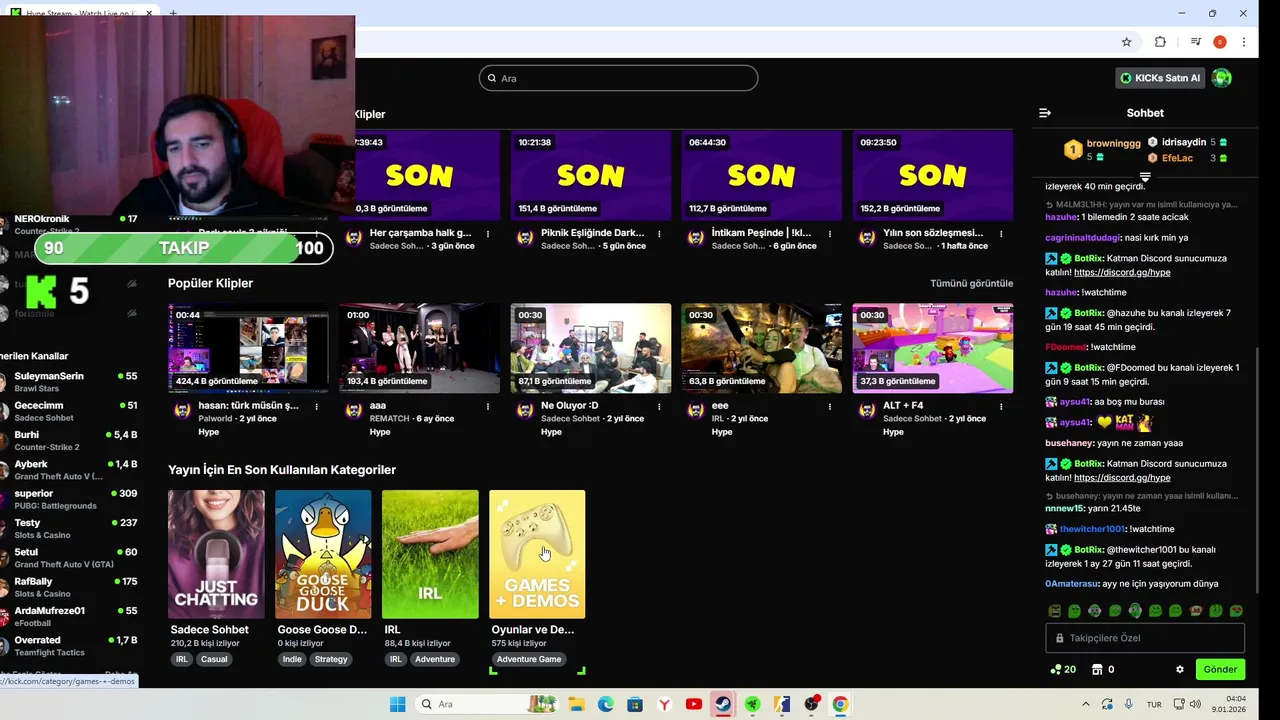The height and width of the screenshot is (720, 1280).
Task: Click the 'Strategy' tag under Goose Goose Duck
Action: pos(331,659)
